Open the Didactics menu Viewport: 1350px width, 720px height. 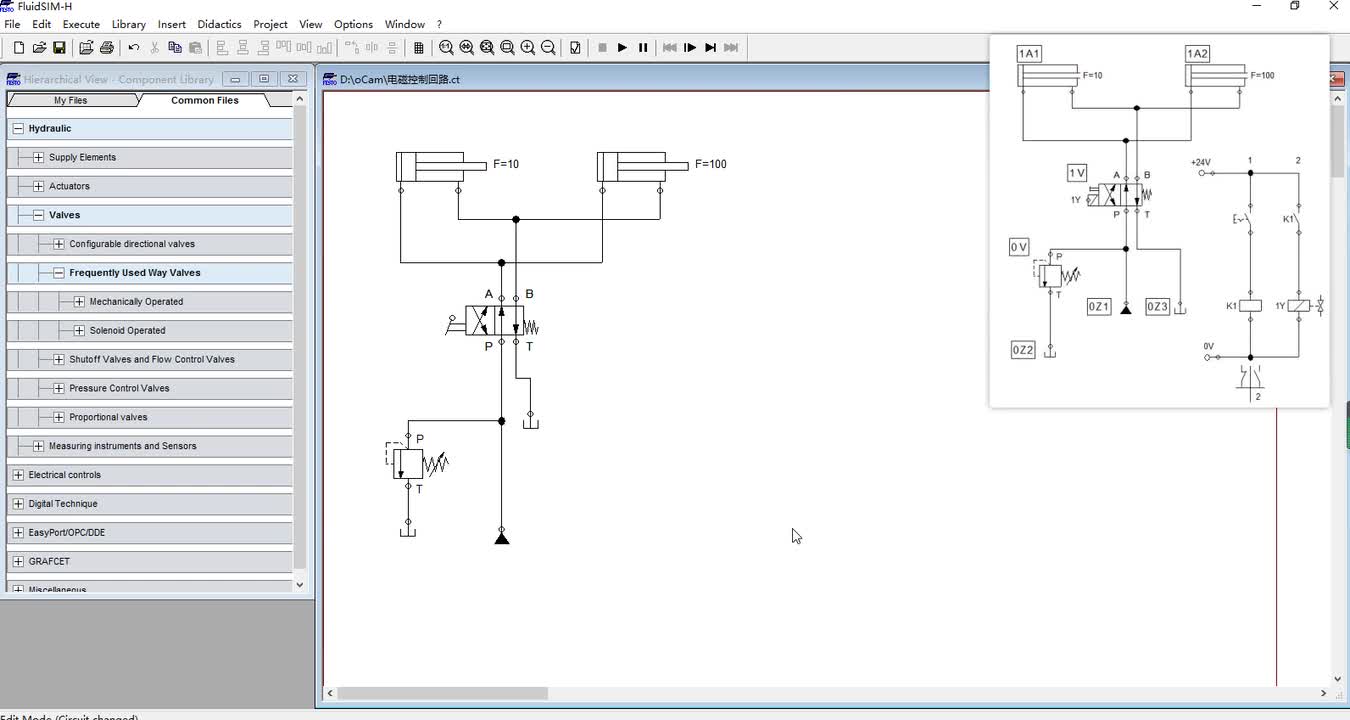pos(219,24)
